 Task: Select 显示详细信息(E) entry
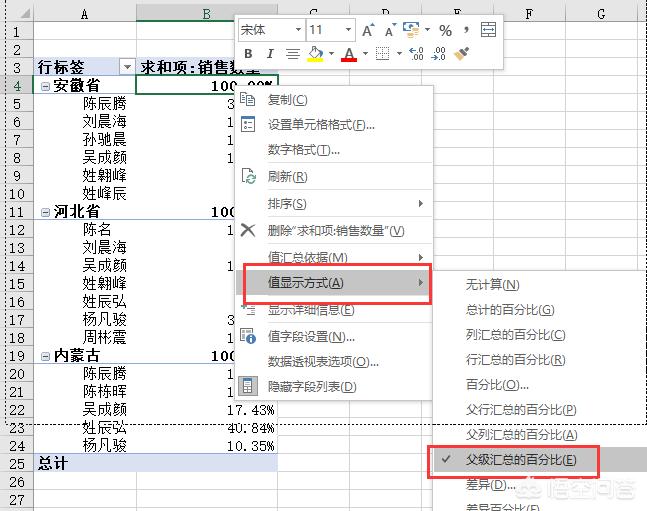coord(334,310)
